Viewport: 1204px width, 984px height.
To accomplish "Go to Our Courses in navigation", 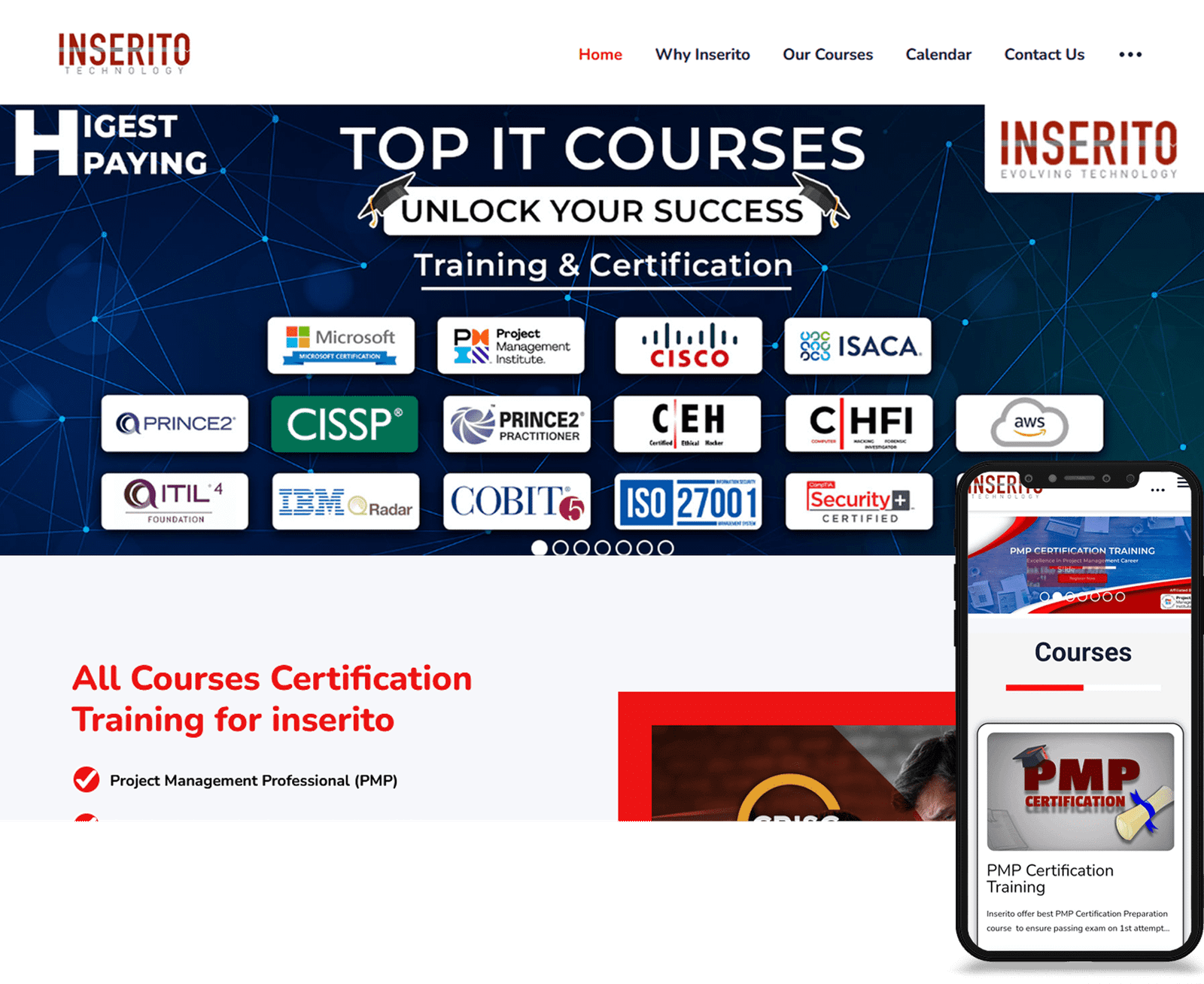I will 828,54.
